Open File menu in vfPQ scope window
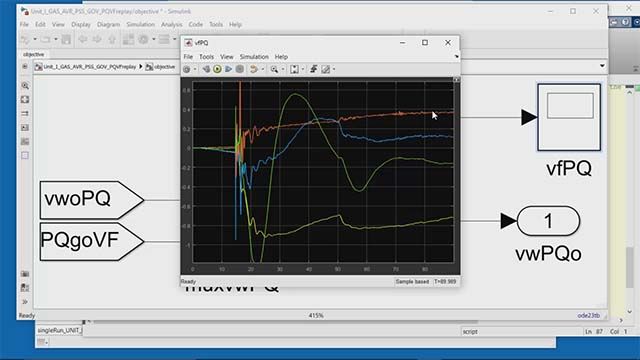The height and width of the screenshot is (360, 640). 188,57
